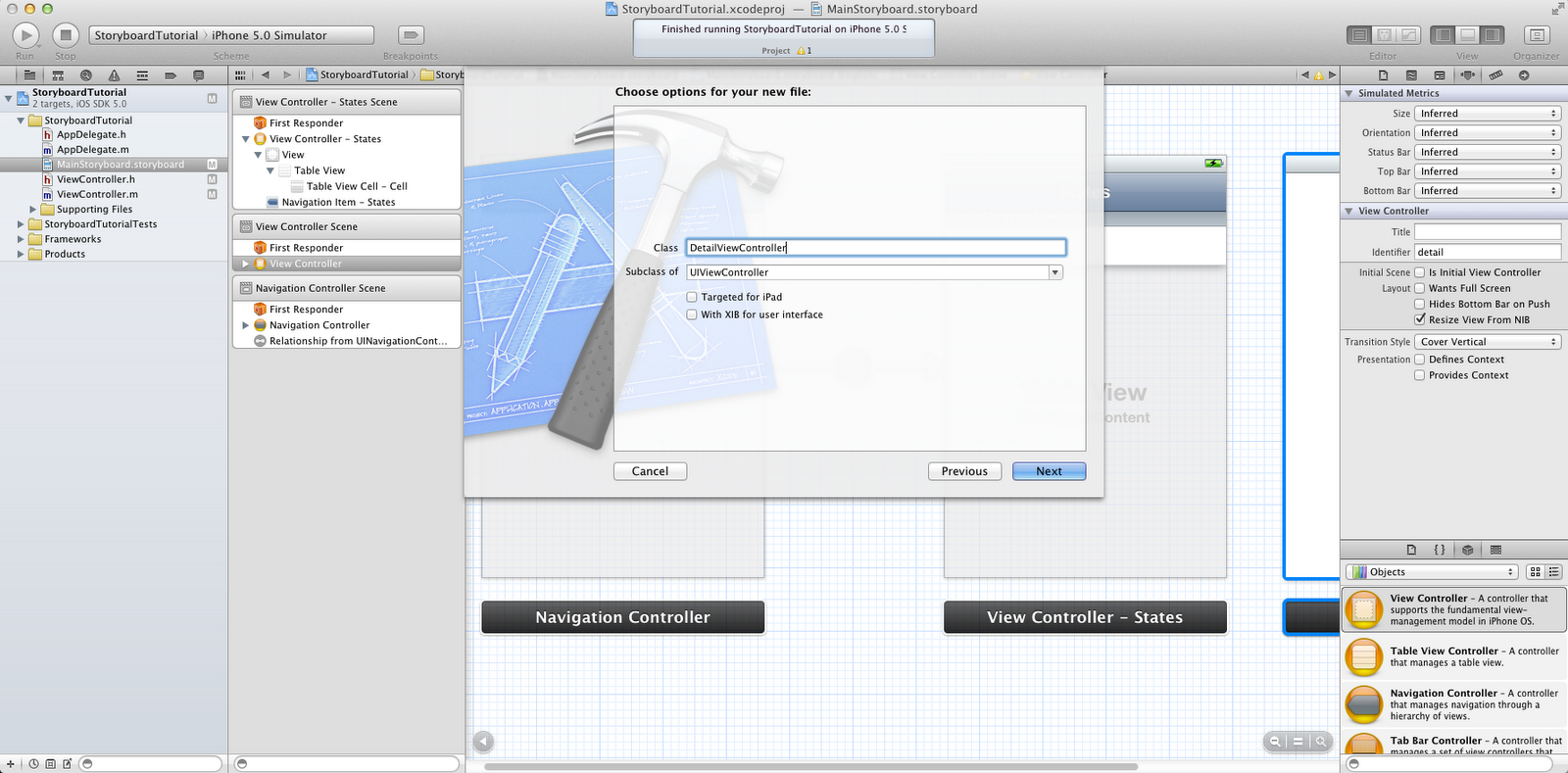Open the Object library

coord(1467,550)
